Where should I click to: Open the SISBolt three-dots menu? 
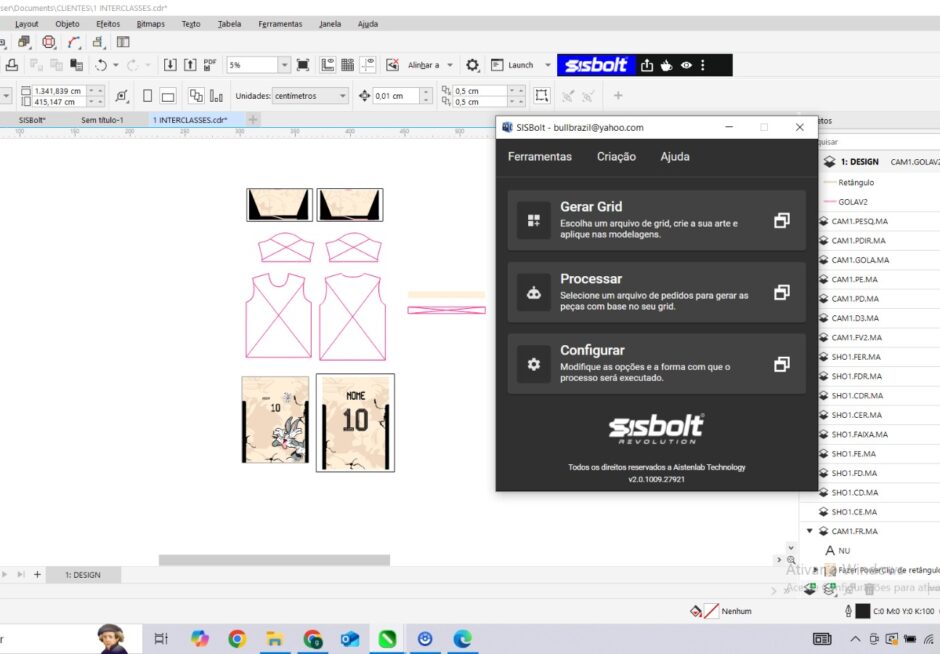coord(703,65)
